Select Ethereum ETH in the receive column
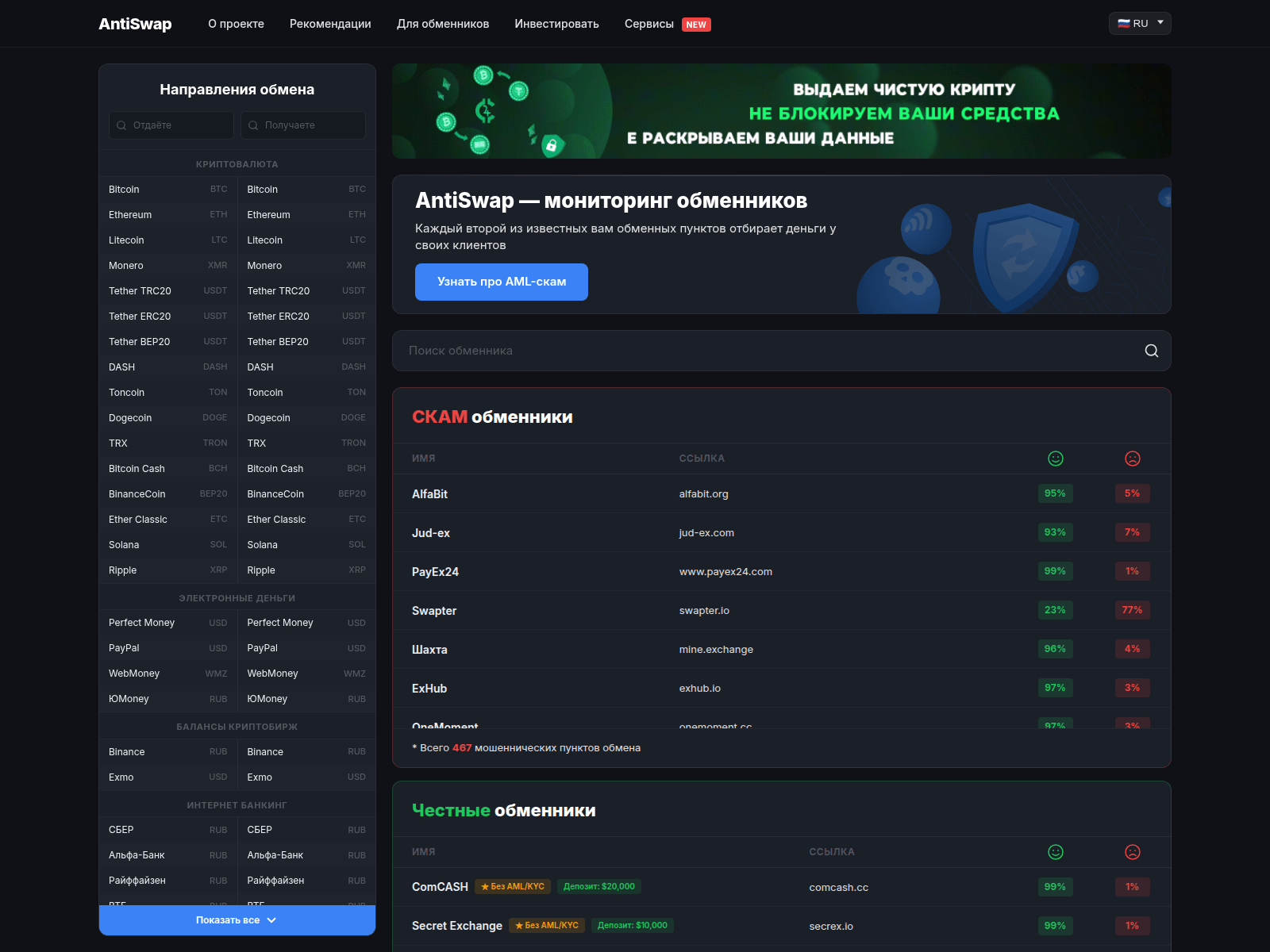1270x952 pixels. tap(306, 215)
